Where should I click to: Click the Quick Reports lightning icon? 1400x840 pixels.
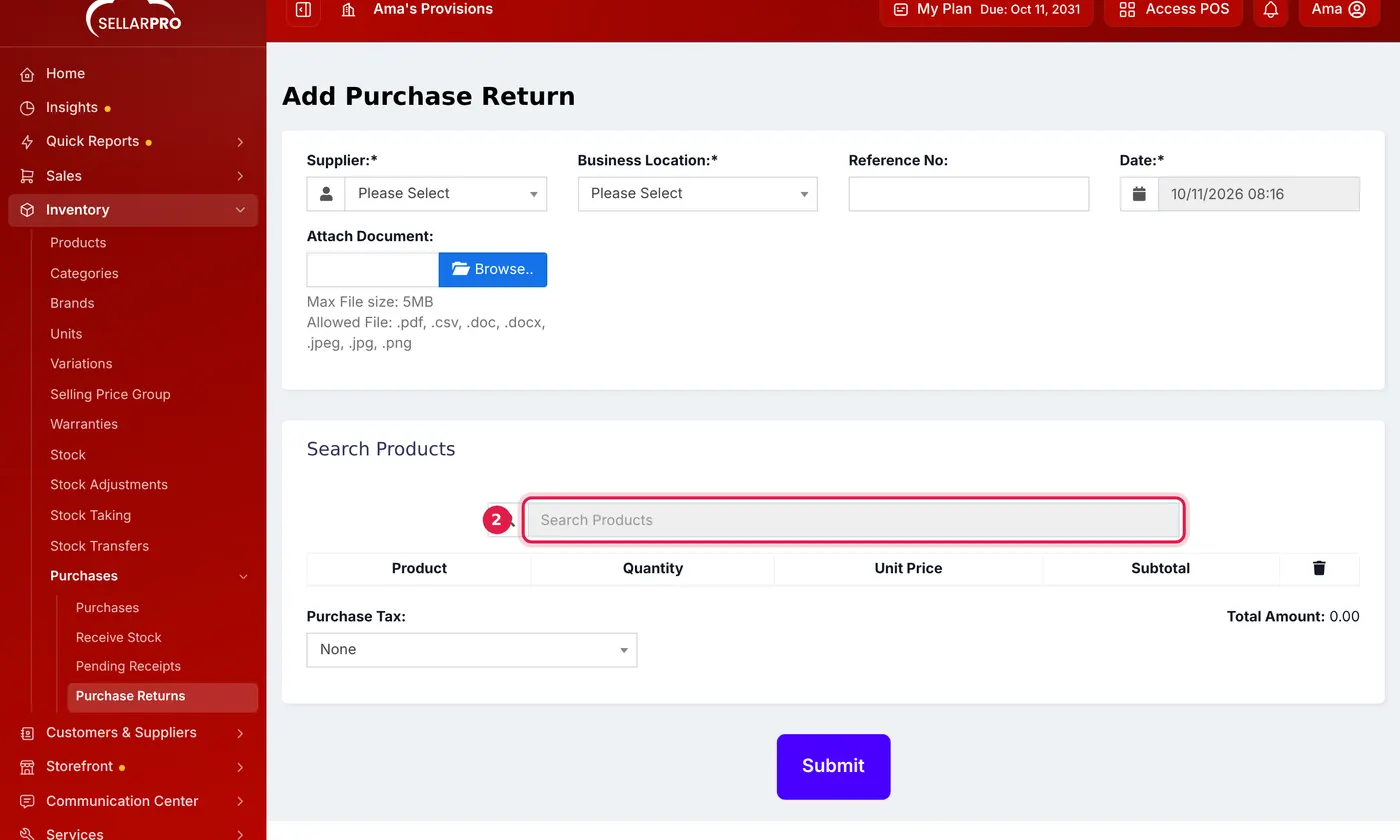click(x=27, y=142)
